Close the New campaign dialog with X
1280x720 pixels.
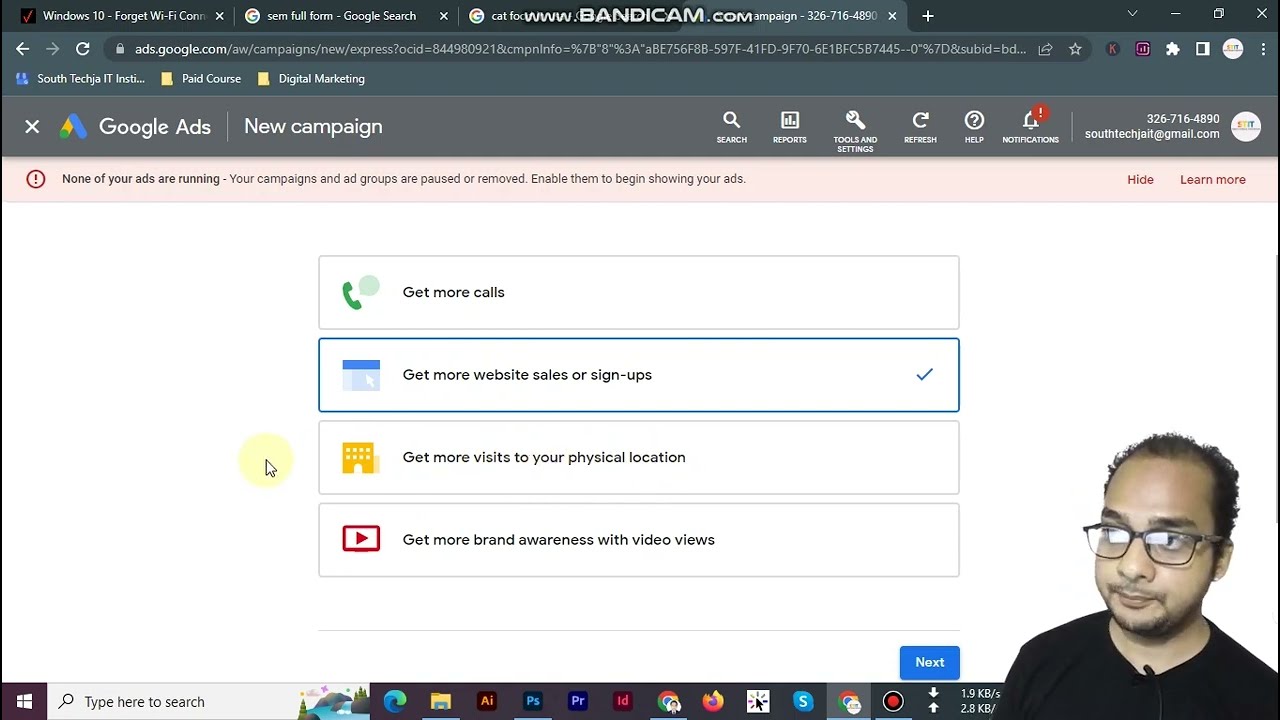pos(32,126)
